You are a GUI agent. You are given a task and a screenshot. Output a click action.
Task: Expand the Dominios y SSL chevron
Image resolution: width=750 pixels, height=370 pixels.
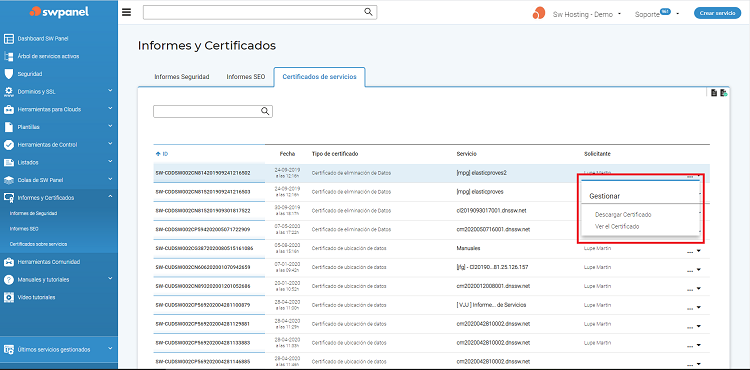pyautogui.click(x=110, y=90)
